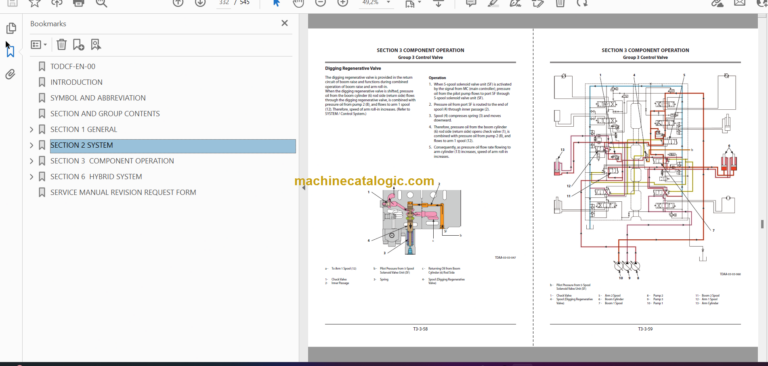
Task: Click the vertical scrollbar thumb of document
Action: (762, 224)
